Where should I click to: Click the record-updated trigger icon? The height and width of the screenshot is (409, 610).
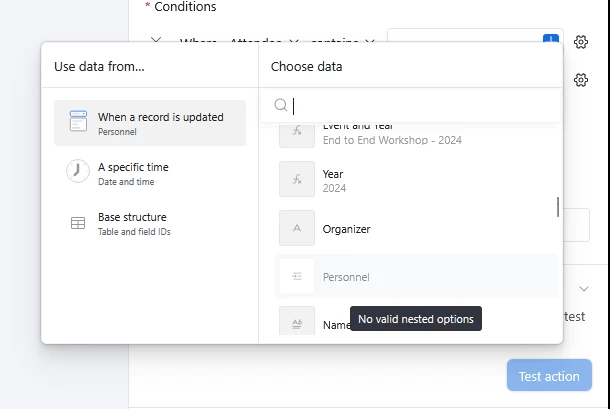tap(78, 121)
